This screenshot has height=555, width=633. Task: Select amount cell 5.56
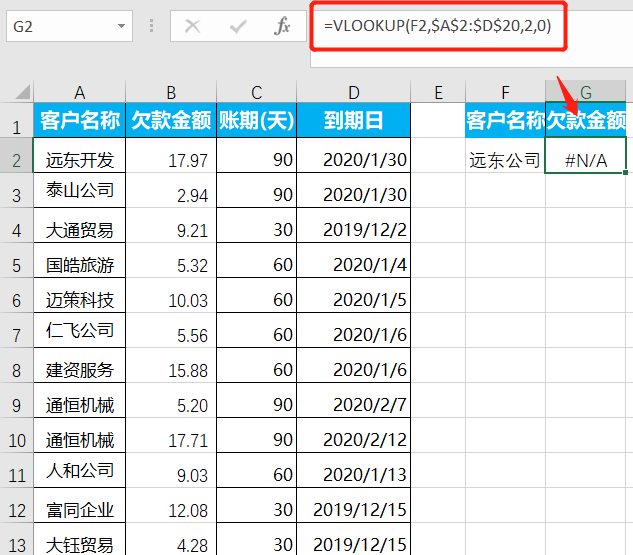tap(171, 330)
